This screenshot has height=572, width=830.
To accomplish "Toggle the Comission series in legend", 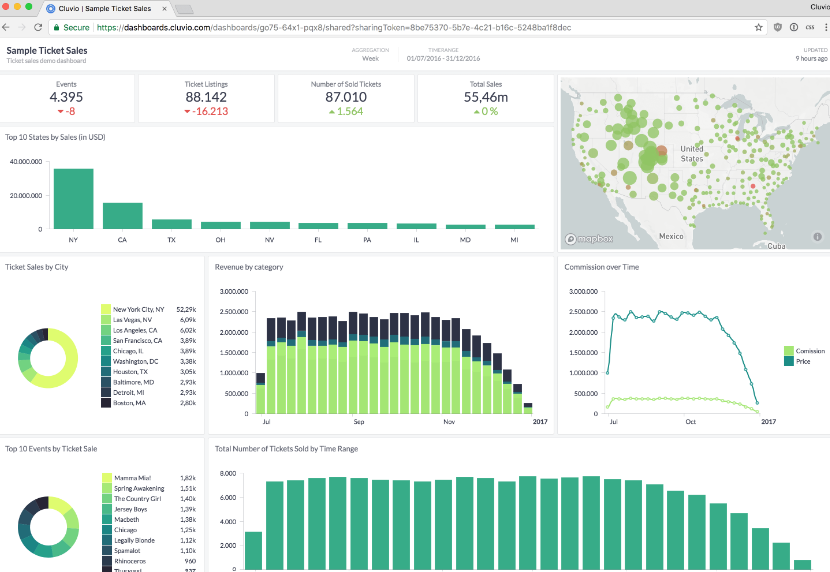I will coord(804,351).
